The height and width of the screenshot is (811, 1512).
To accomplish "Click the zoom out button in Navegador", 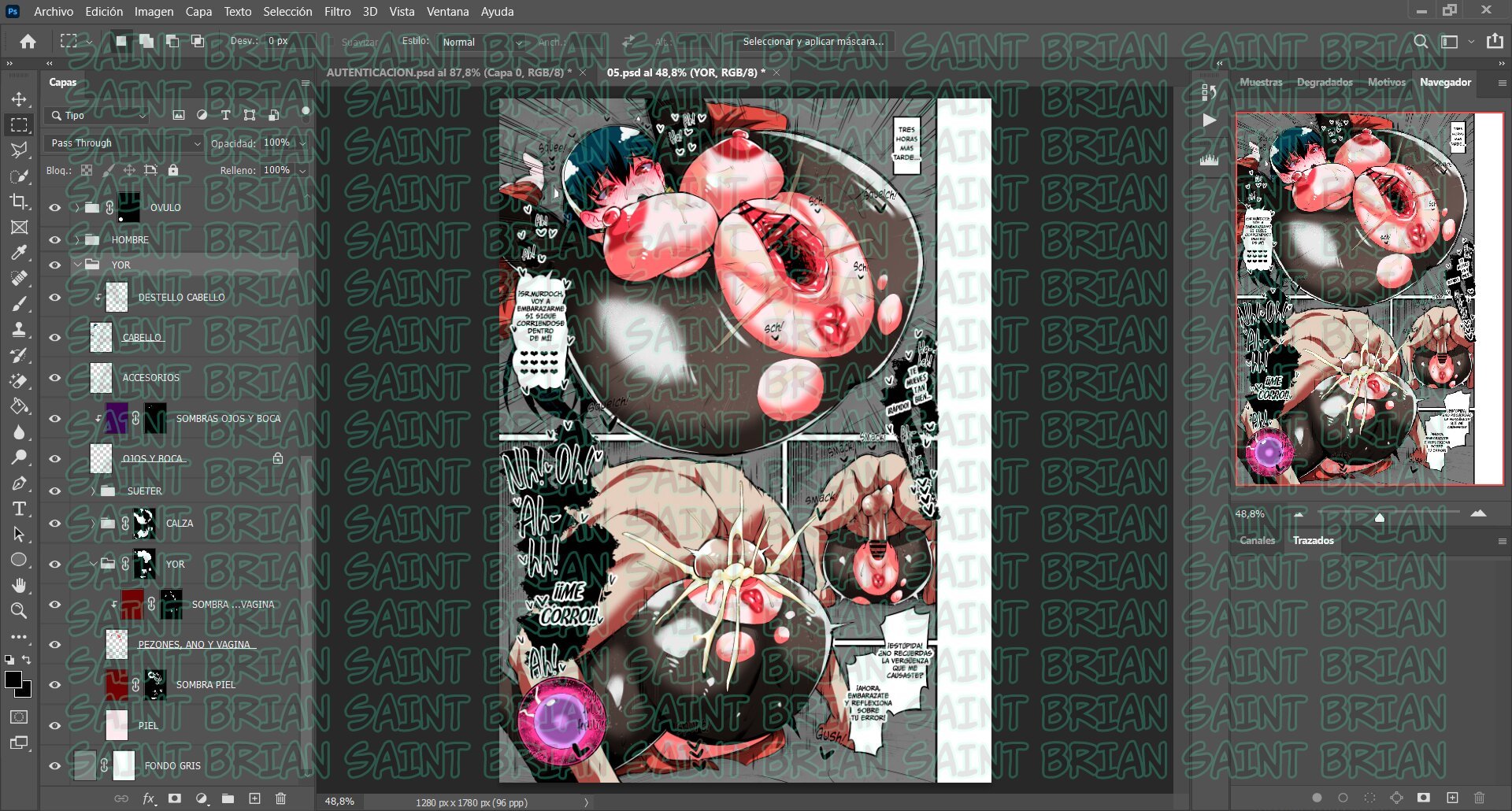I will [x=1299, y=514].
